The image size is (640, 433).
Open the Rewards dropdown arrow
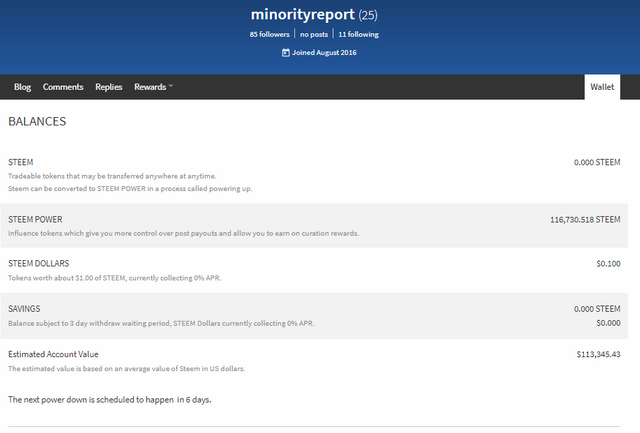pos(171,86)
